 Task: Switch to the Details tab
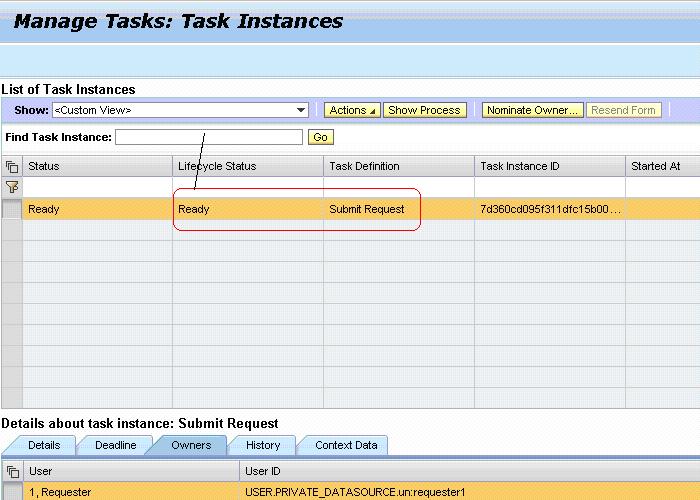(43, 445)
